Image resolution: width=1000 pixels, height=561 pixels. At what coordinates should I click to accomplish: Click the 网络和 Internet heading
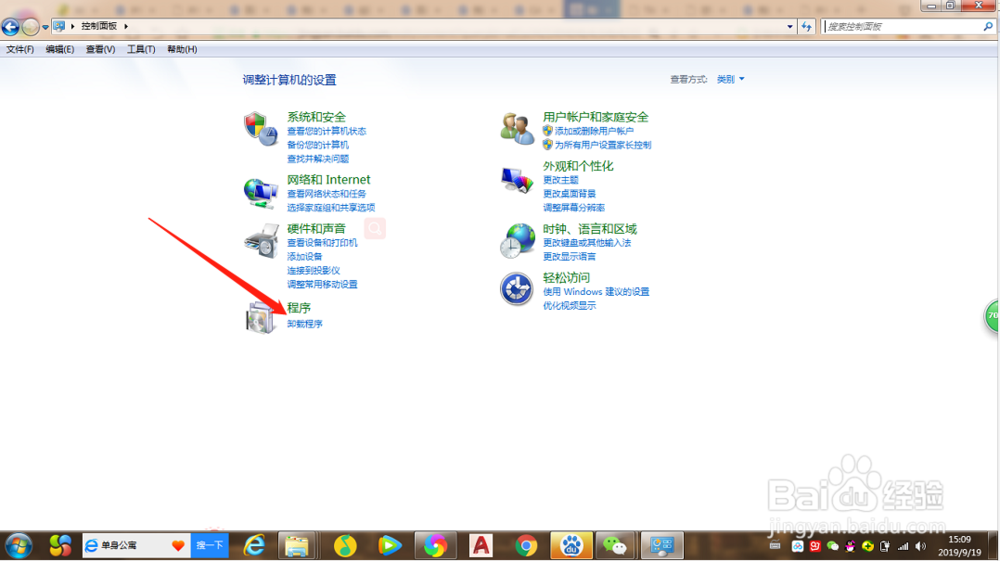point(328,180)
